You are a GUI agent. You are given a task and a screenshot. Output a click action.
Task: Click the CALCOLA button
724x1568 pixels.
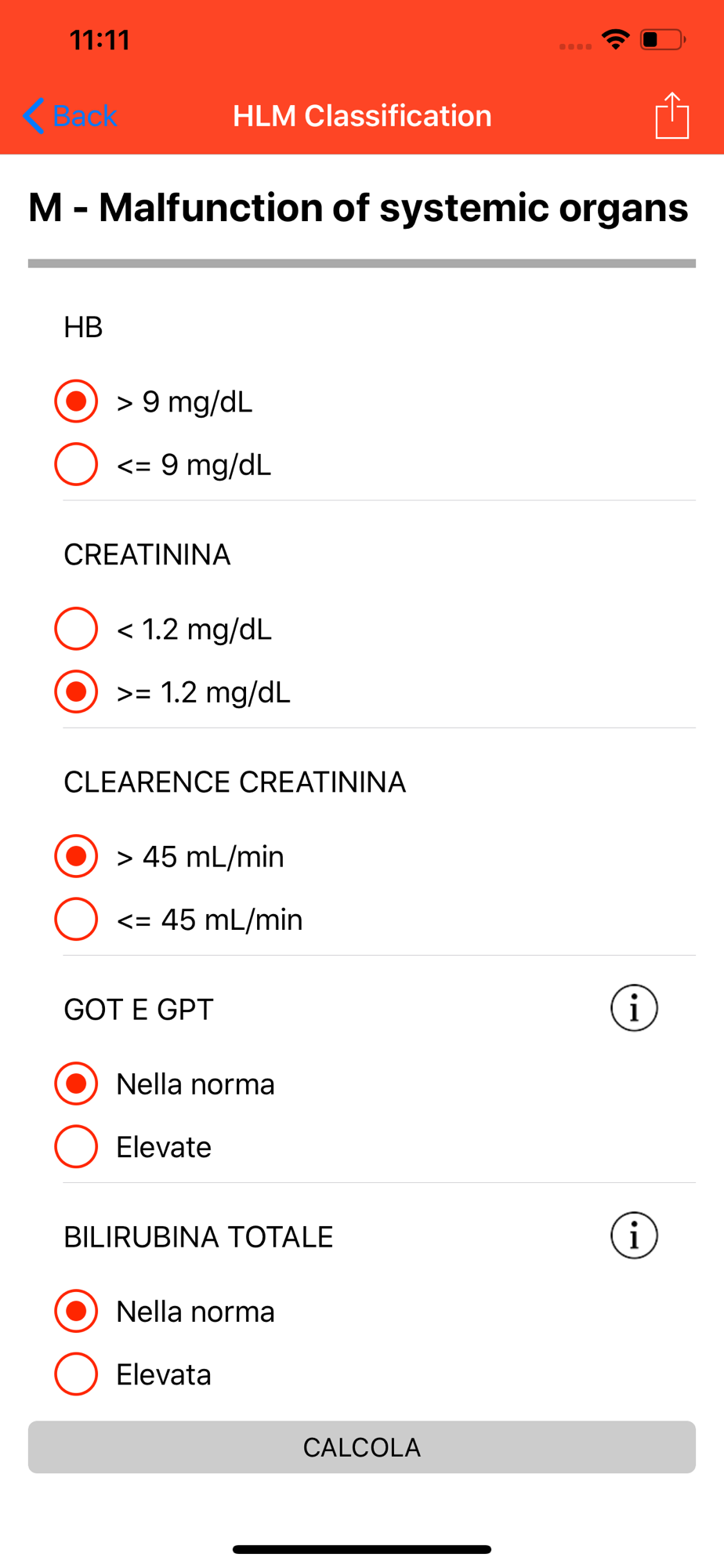tap(362, 1447)
